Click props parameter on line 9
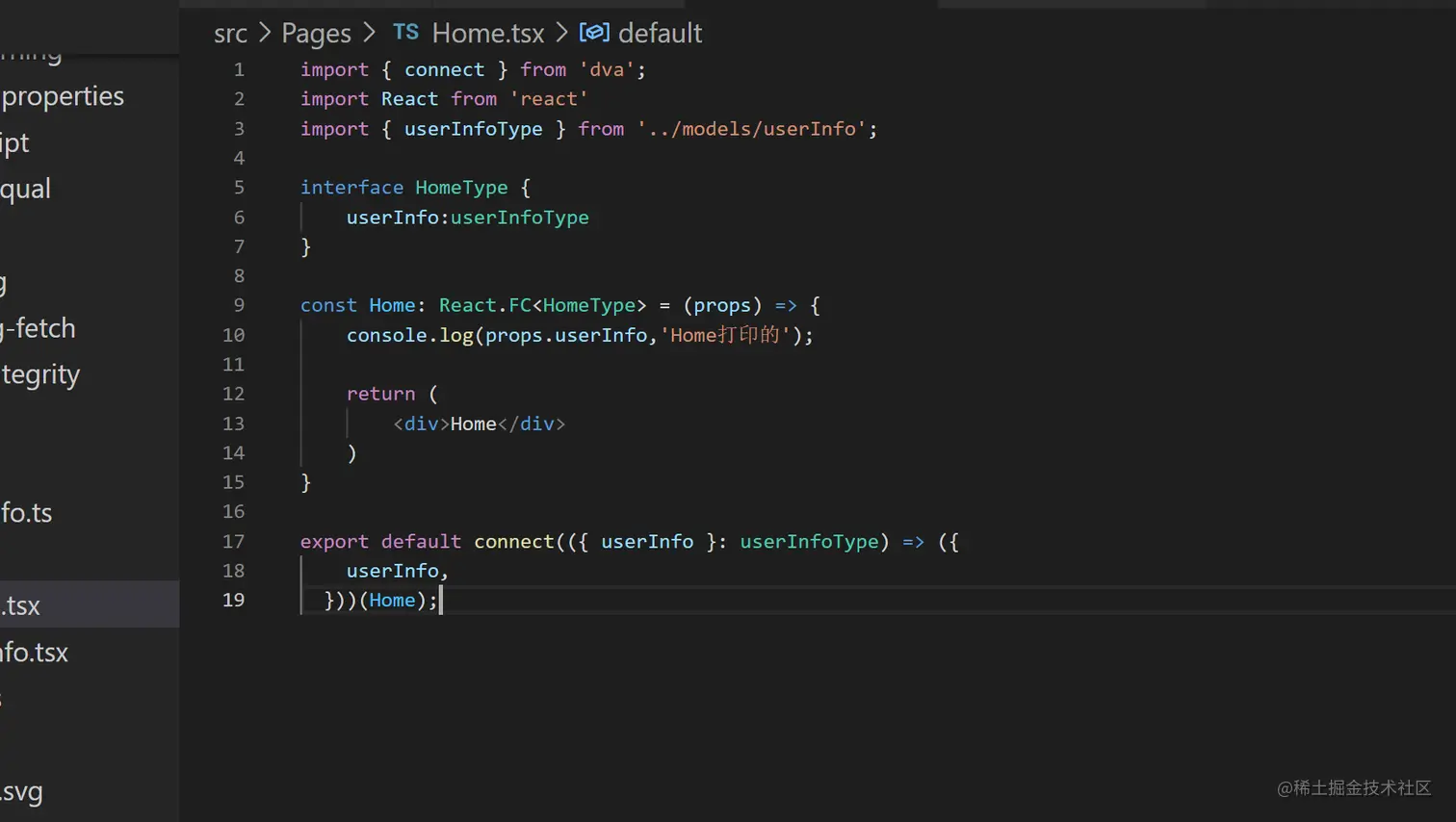Viewport: 1456px width, 822px height. click(722, 306)
